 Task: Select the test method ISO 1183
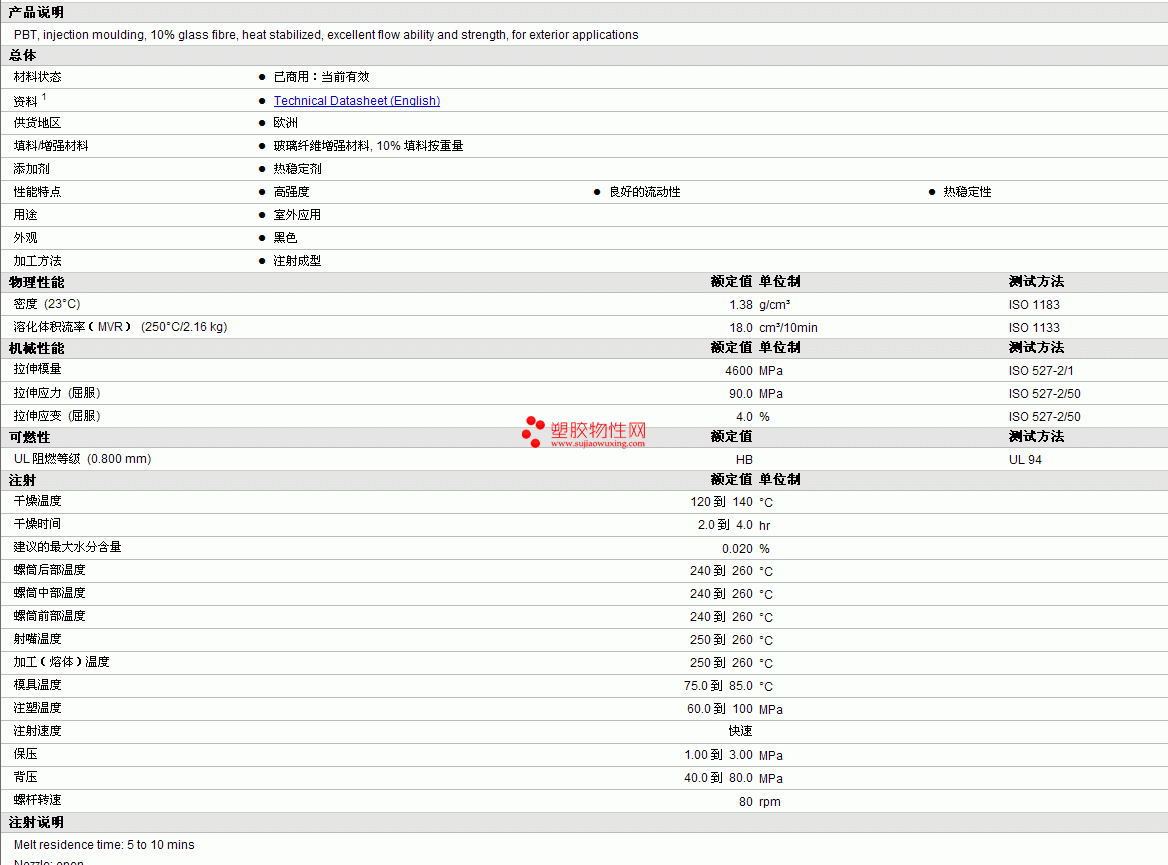click(1034, 305)
